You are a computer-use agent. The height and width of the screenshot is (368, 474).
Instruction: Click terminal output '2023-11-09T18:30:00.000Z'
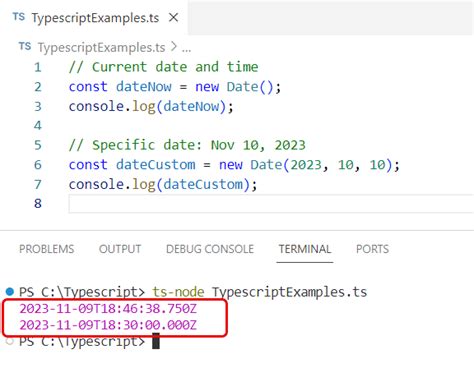[x=108, y=325]
